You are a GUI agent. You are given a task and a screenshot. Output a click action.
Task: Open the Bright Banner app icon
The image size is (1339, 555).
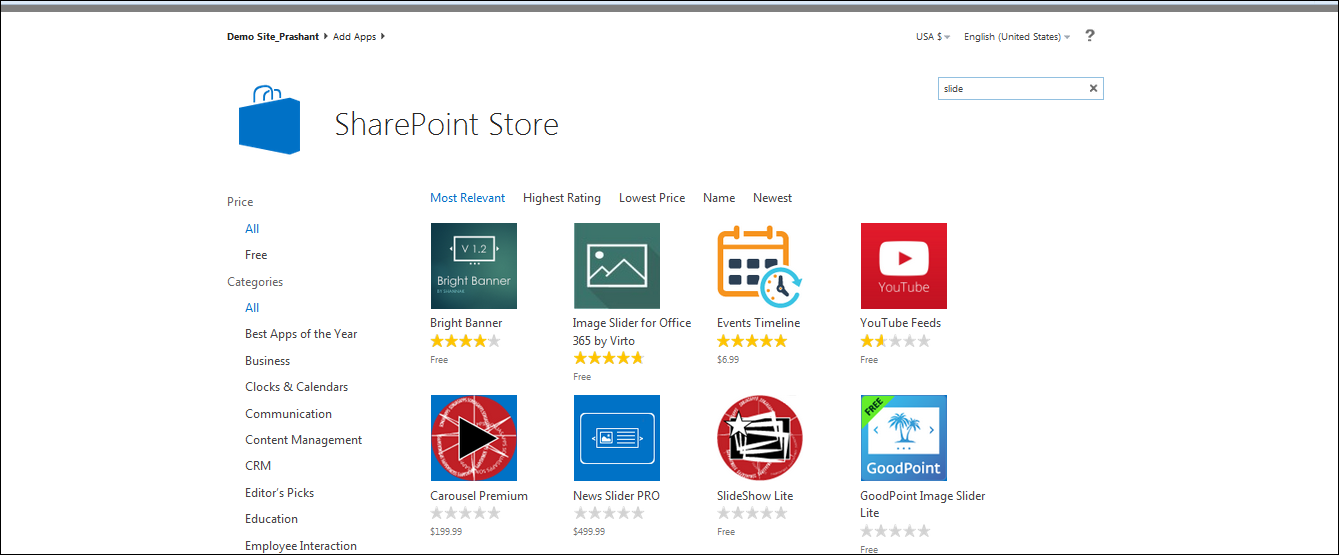coord(473,266)
